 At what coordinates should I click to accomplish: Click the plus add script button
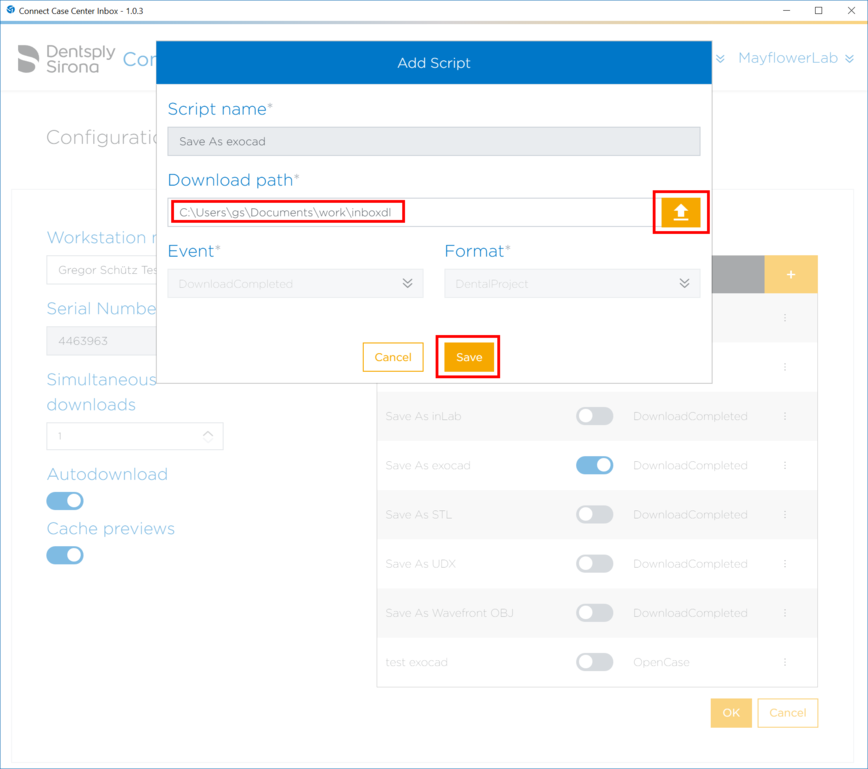(790, 274)
